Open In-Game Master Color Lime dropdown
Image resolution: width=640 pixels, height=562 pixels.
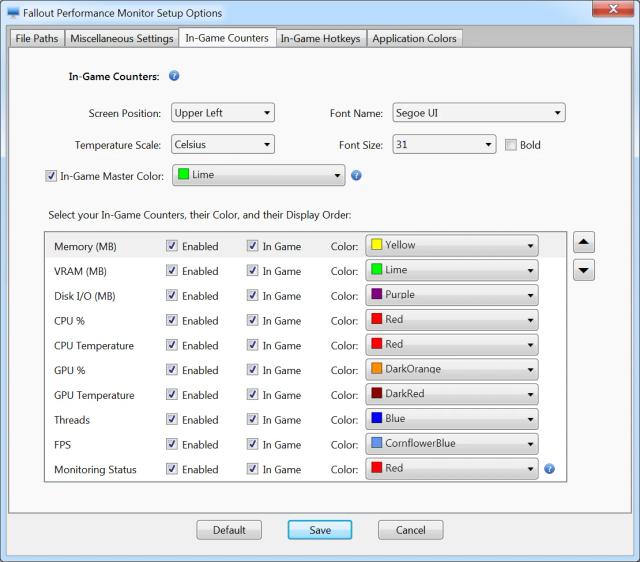259,175
